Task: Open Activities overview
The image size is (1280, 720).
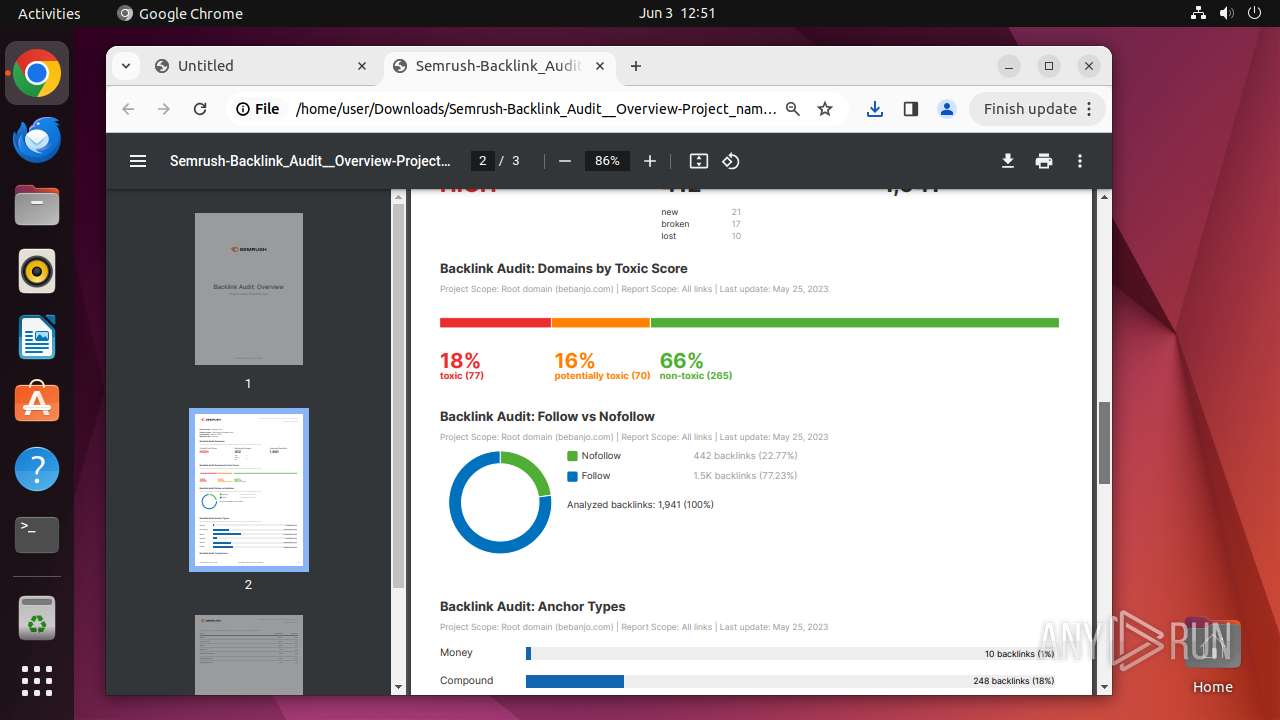Action: (49, 14)
